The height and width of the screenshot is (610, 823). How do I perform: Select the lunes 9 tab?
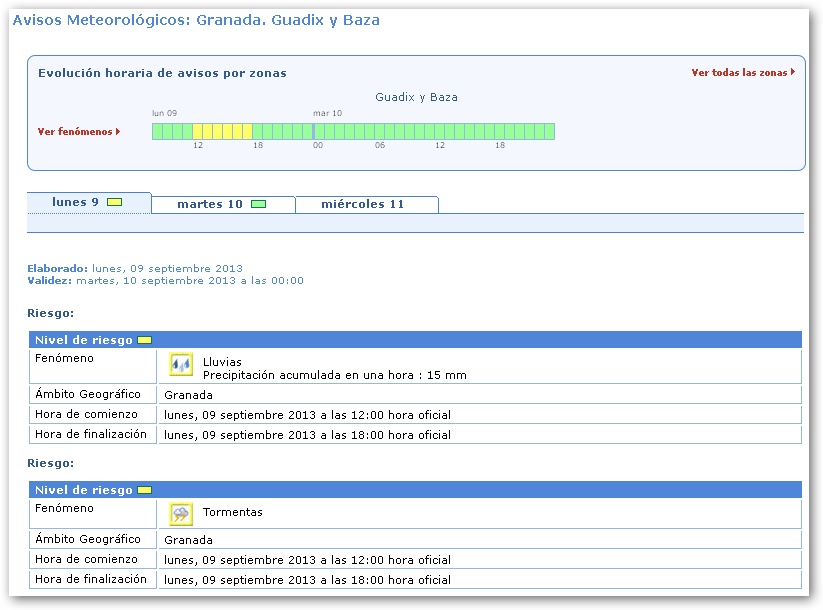coord(76,202)
